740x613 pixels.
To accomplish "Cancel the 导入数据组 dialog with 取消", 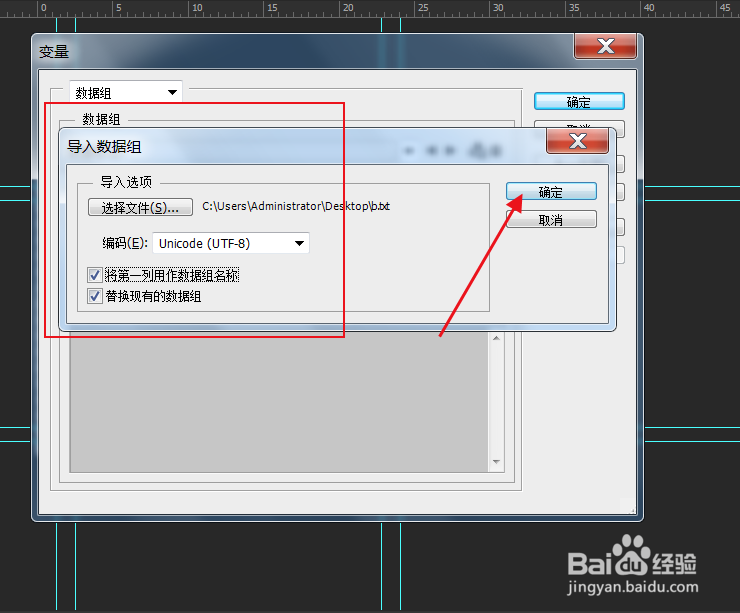I will point(551,219).
